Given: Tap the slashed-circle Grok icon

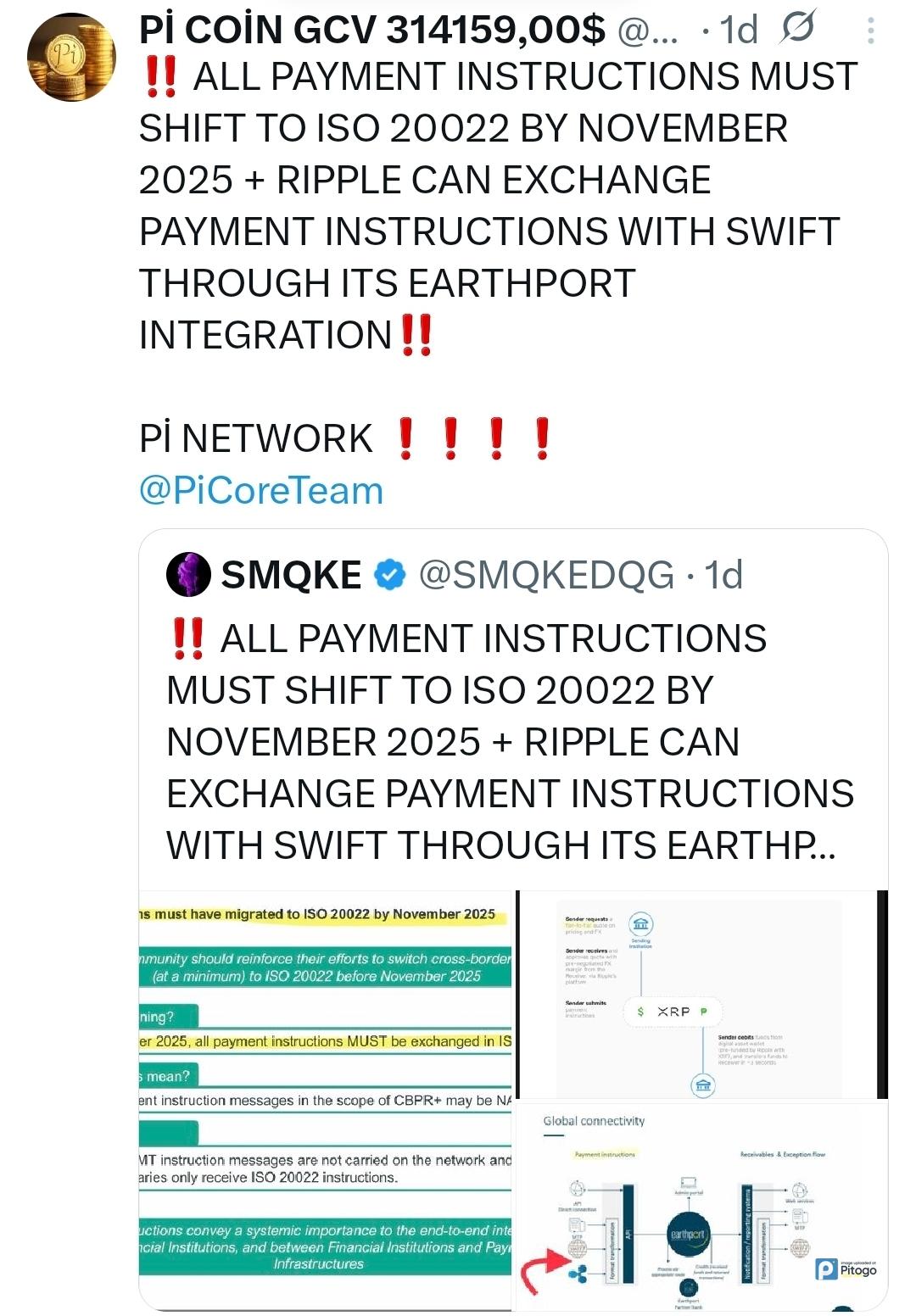Looking at the screenshot, I should coord(797,28).
